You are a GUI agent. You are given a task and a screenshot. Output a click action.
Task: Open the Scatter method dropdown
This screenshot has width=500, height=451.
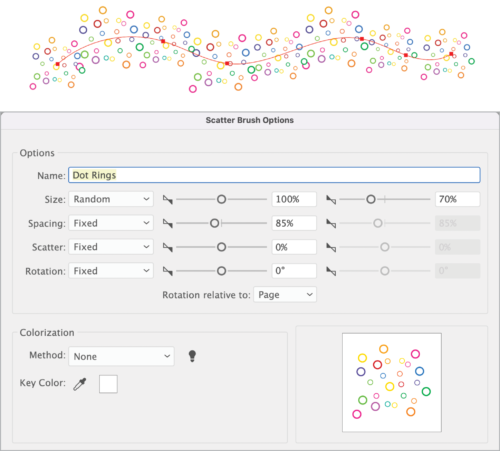[111, 247]
